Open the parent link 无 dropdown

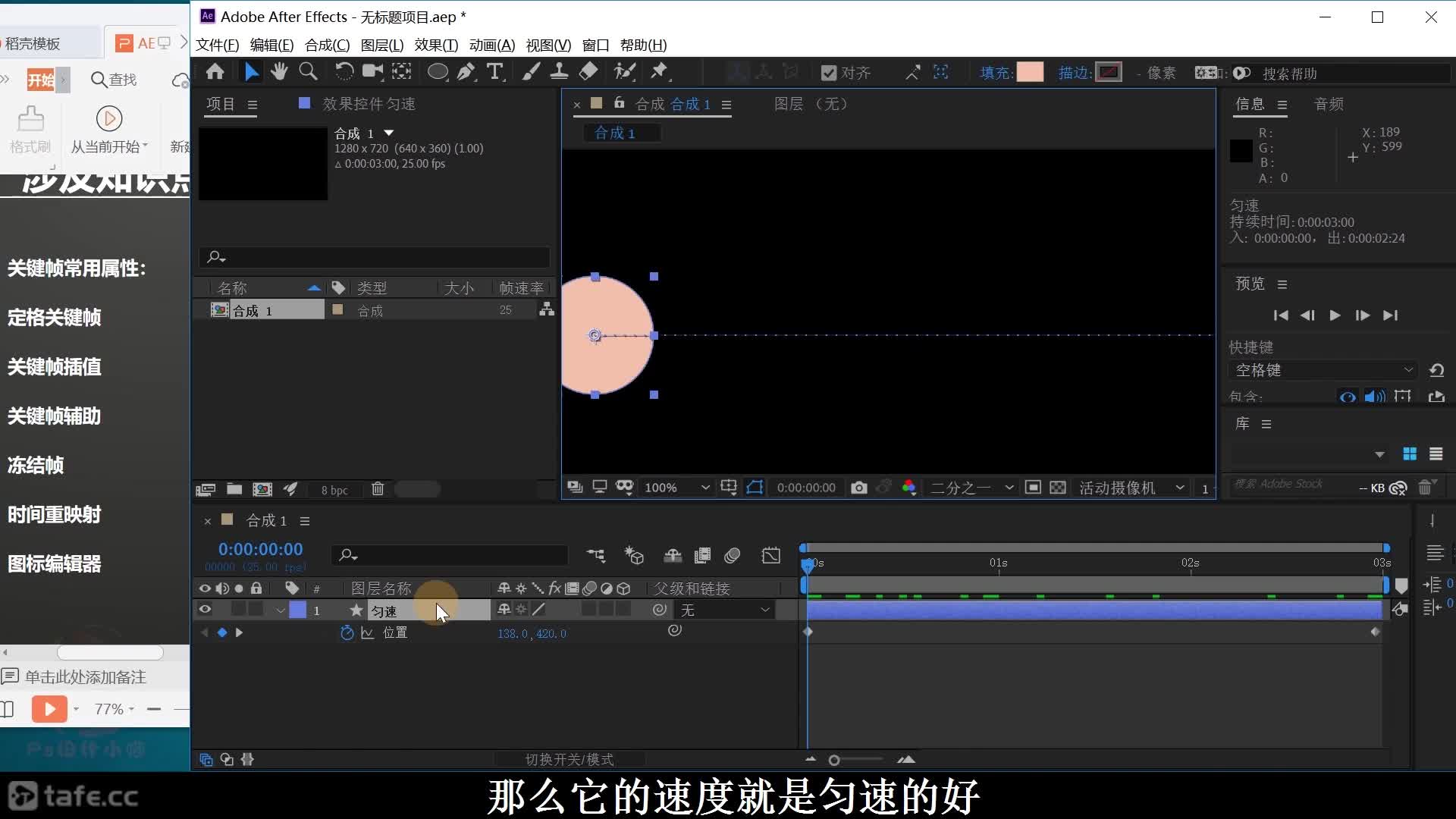point(725,610)
